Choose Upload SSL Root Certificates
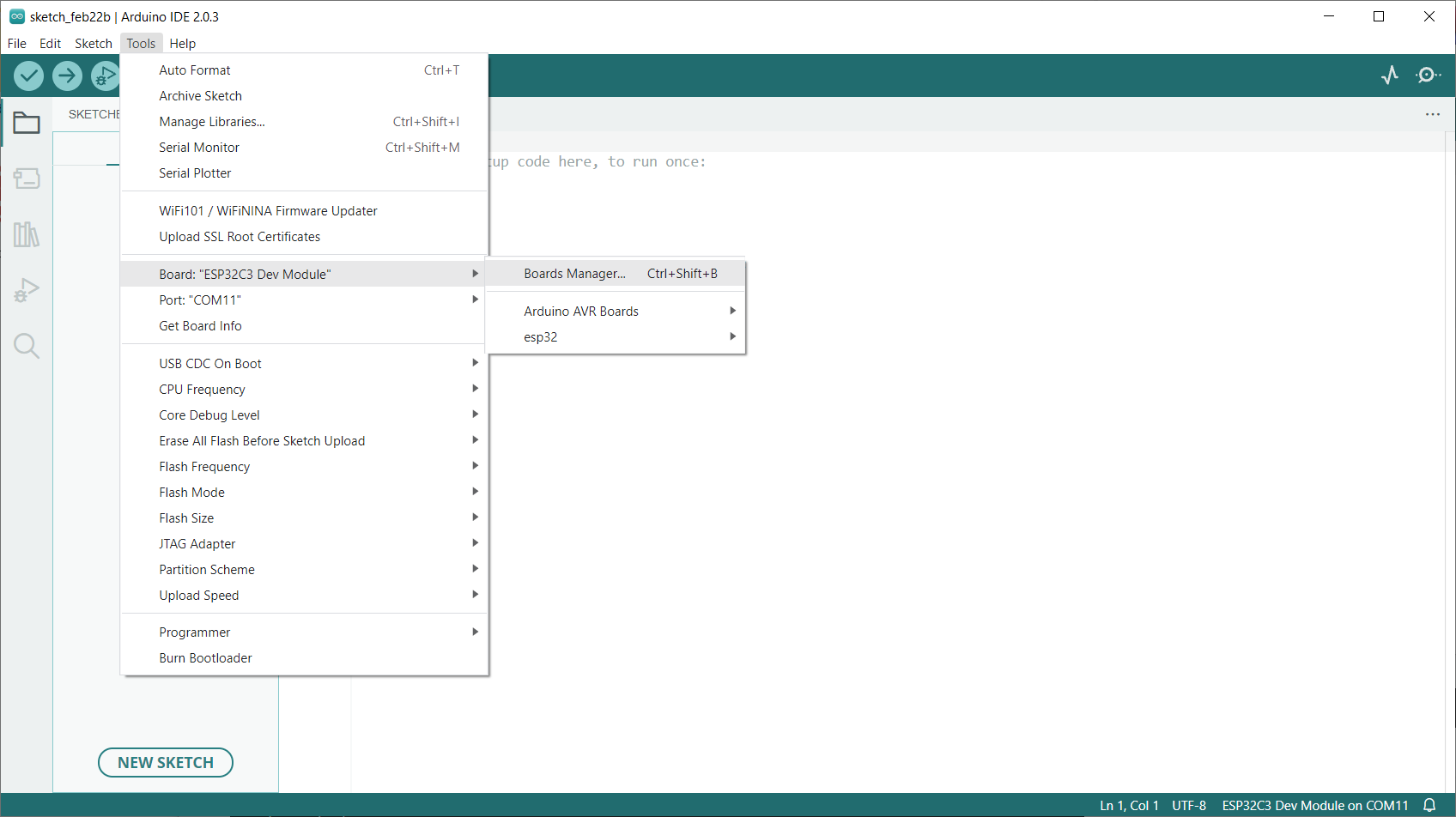This screenshot has height=817, width=1456. pyautogui.click(x=305, y=237)
